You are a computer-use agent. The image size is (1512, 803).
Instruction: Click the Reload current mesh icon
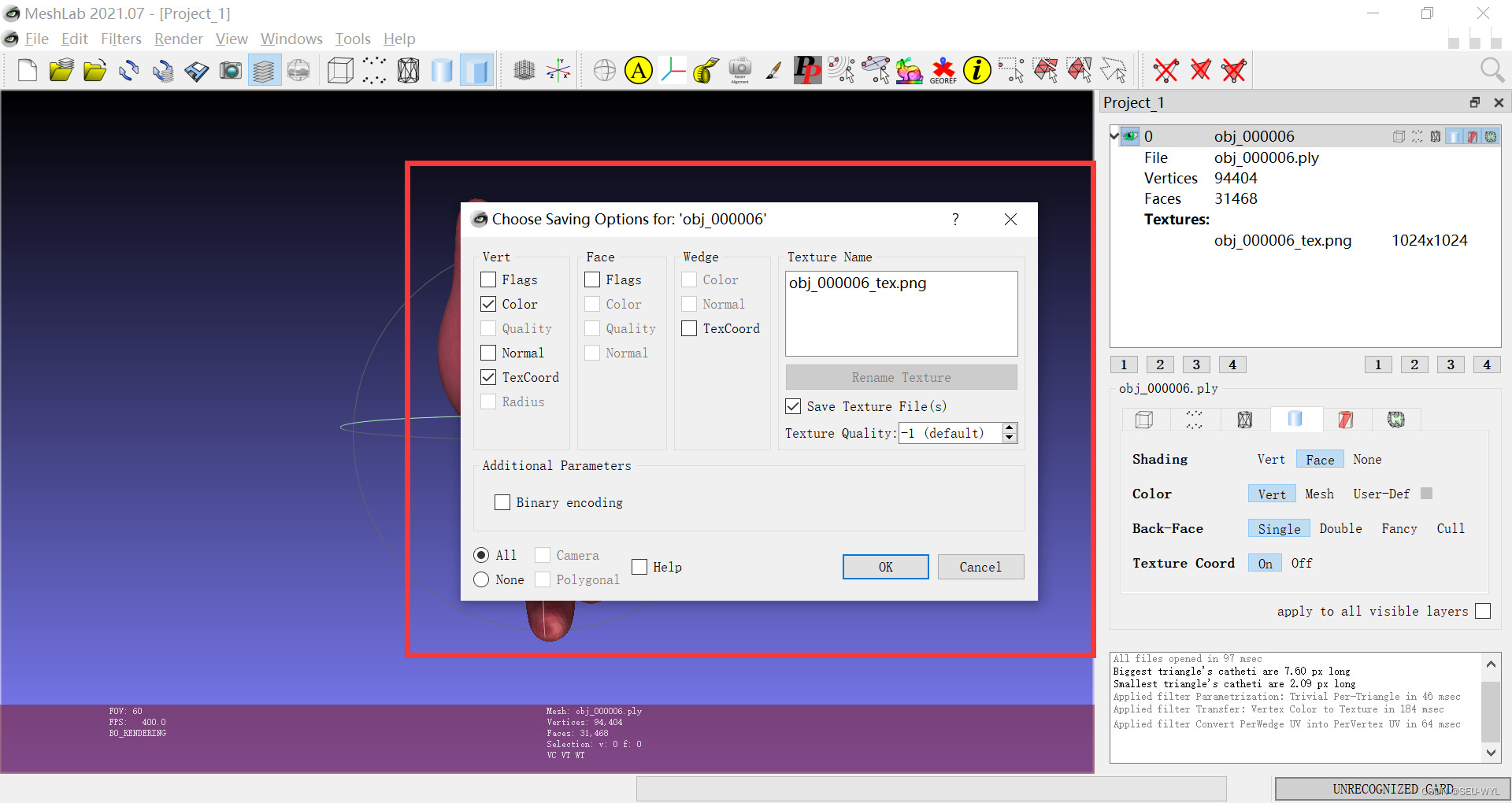[129, 71]
